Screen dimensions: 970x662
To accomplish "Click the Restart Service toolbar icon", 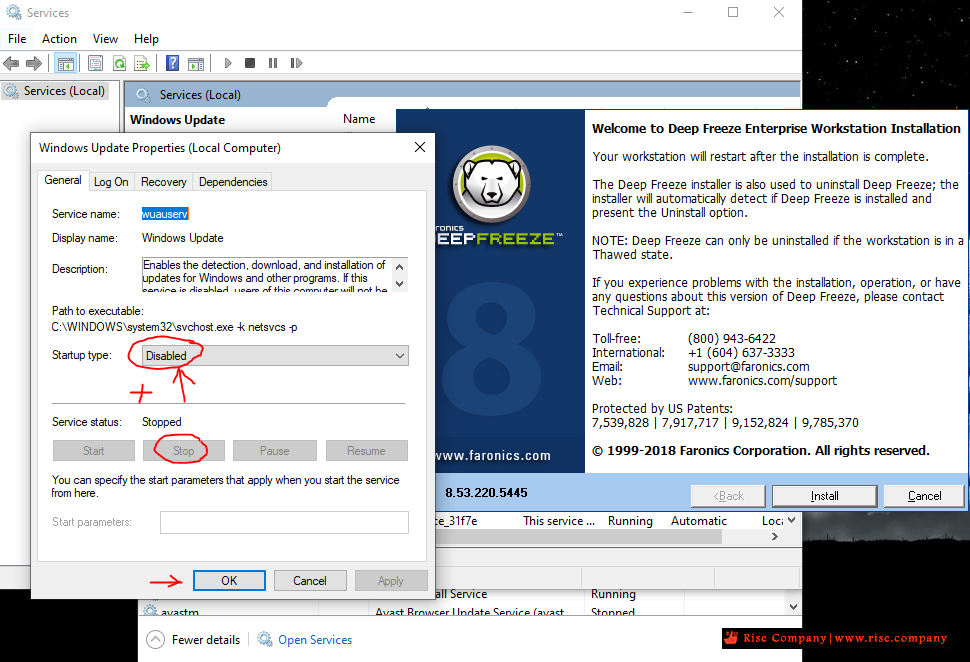I will click(x=296, y=63).
